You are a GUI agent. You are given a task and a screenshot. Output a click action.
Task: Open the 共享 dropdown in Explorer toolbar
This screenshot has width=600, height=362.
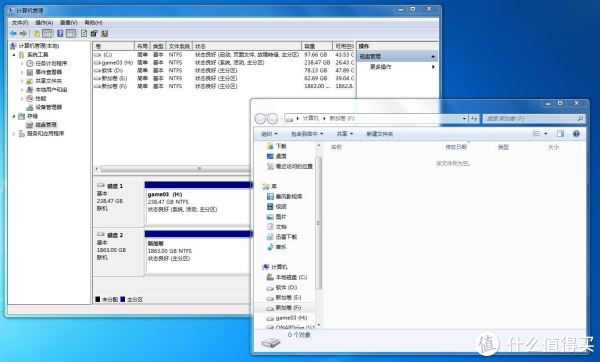pos(344,134)
